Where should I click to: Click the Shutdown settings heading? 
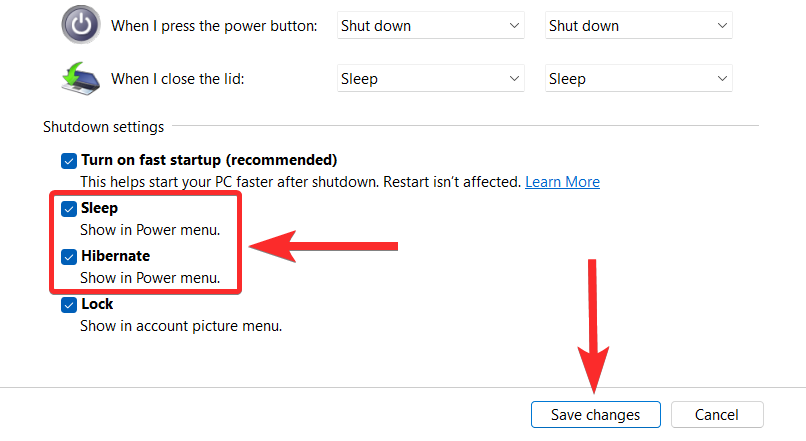pos(104,127)
